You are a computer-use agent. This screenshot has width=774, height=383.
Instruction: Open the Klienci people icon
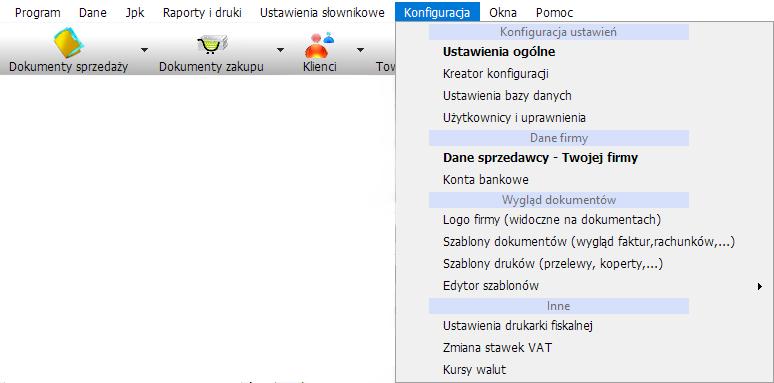coord(319,45)
